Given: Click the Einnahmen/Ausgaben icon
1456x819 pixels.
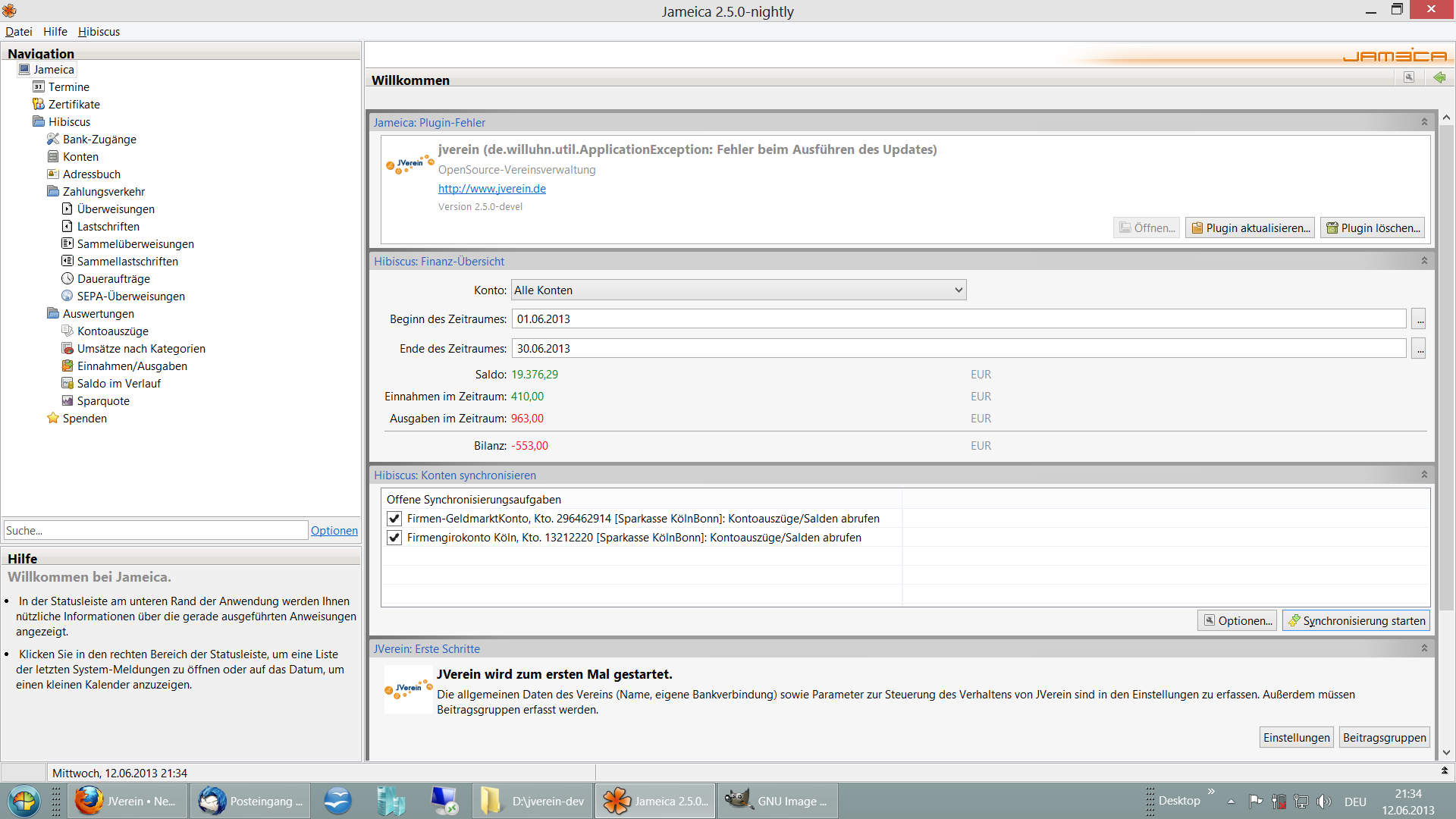Looking at the screenshot, I should [67, 366].
